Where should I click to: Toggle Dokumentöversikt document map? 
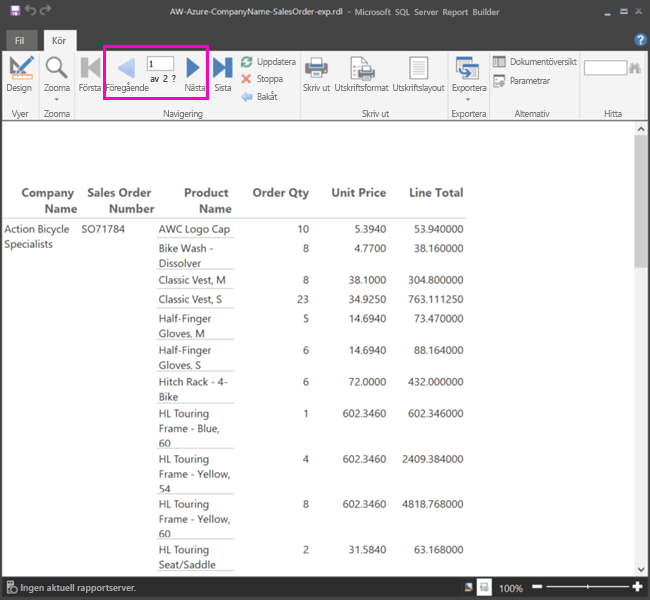pyautogui.click(x=535, y=62)
